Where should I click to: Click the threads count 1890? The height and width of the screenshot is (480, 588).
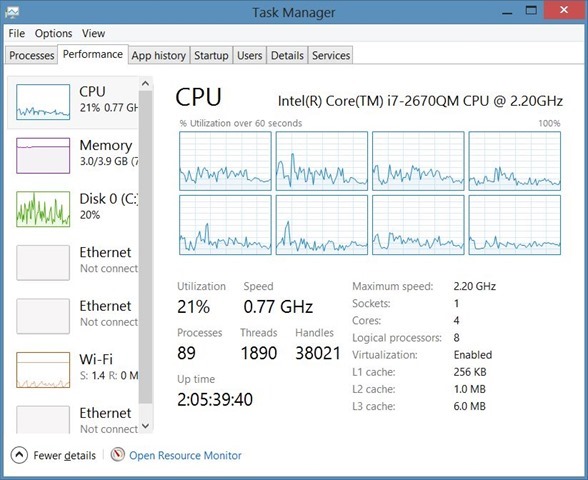(259, 353)
